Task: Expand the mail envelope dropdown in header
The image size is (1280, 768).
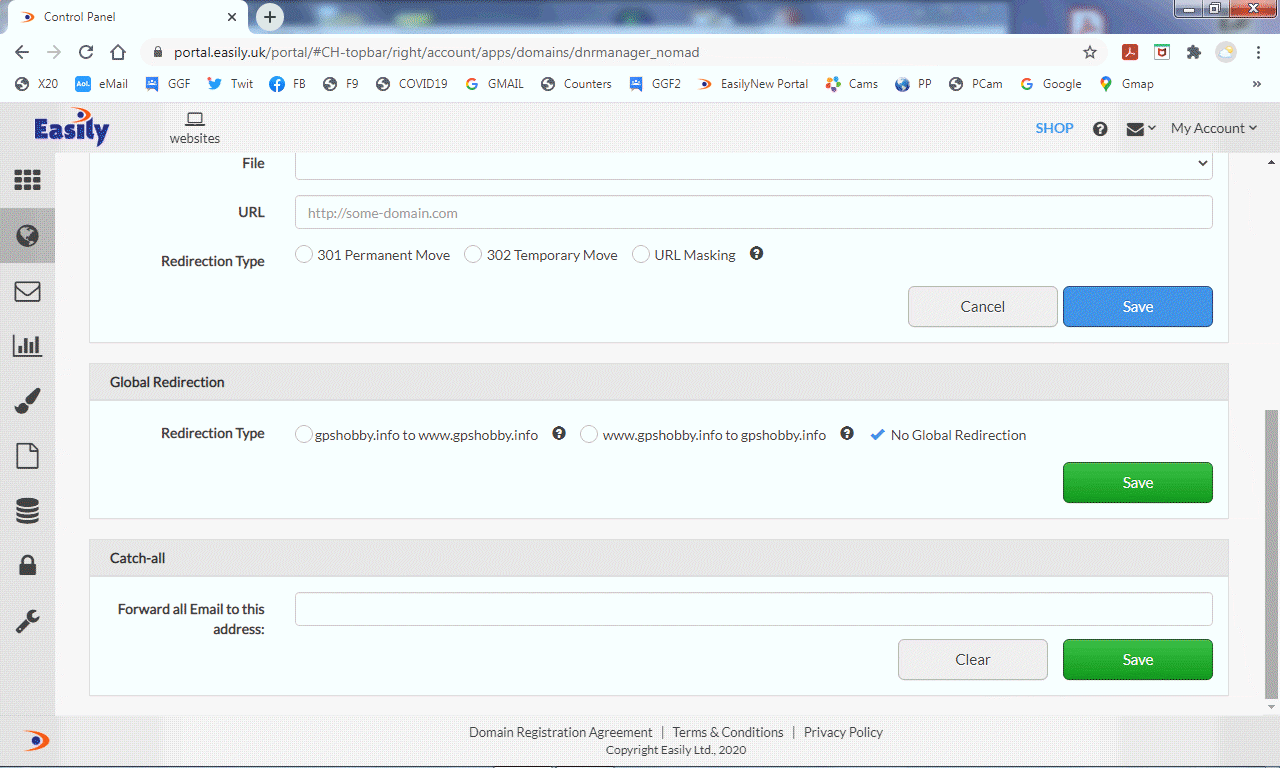Action: pyautogui.click(x=1141, y=128)
